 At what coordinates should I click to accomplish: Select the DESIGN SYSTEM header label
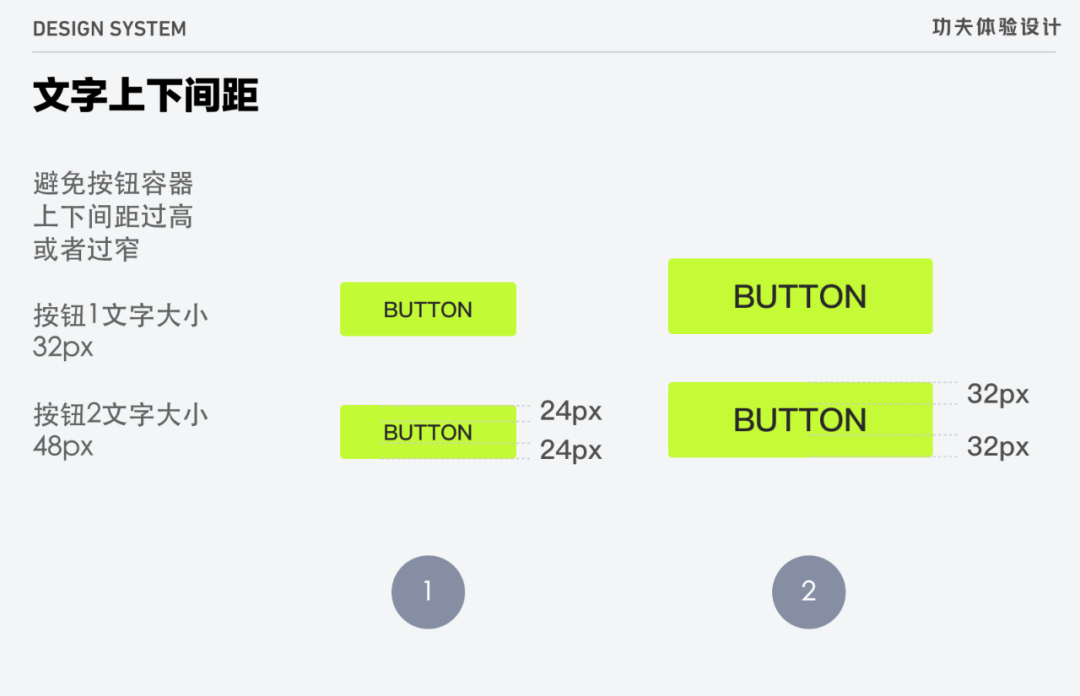coord(110,29)
